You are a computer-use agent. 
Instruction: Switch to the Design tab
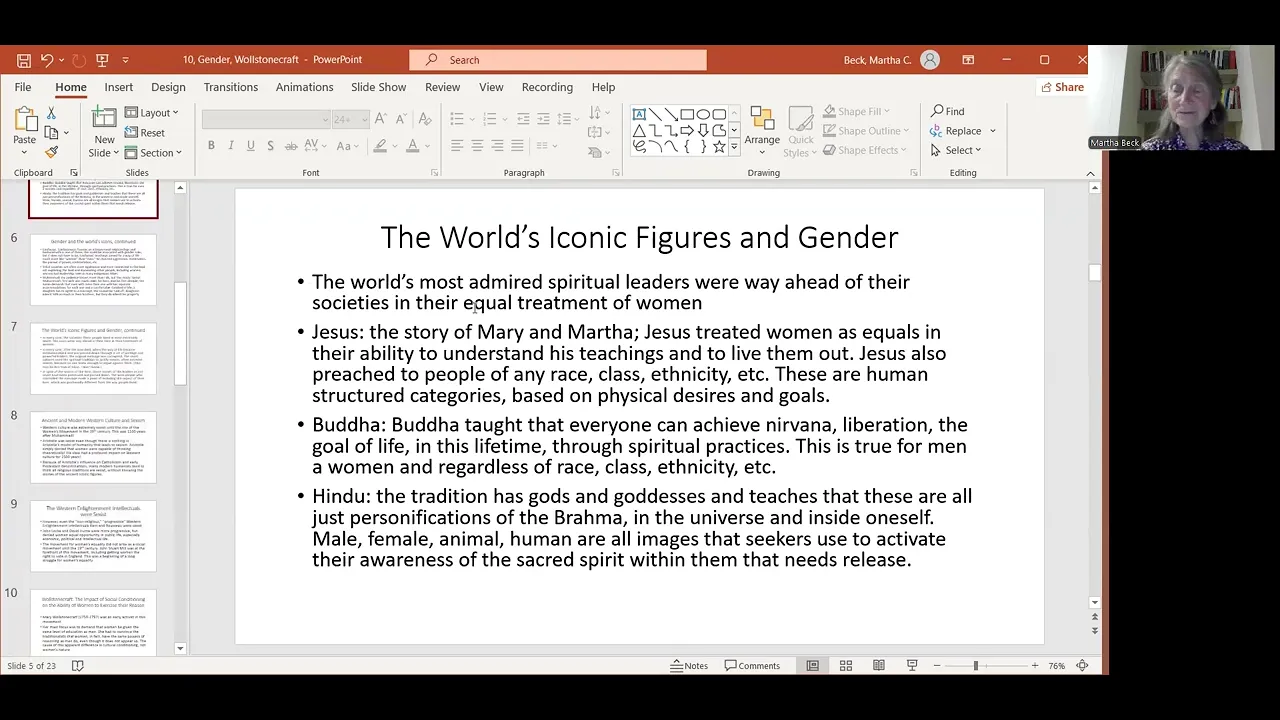168,87
